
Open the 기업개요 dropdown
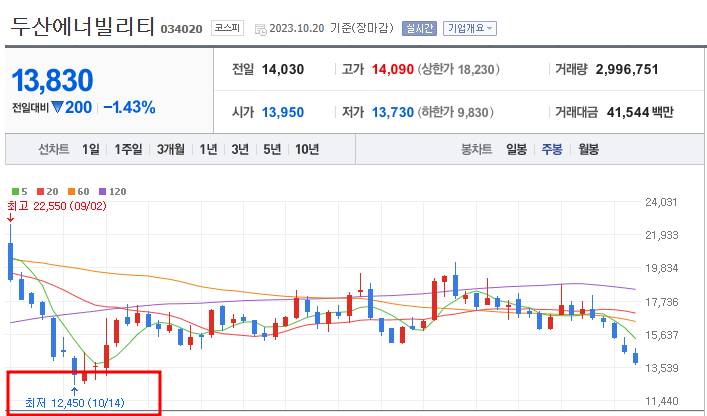point(469,28)
